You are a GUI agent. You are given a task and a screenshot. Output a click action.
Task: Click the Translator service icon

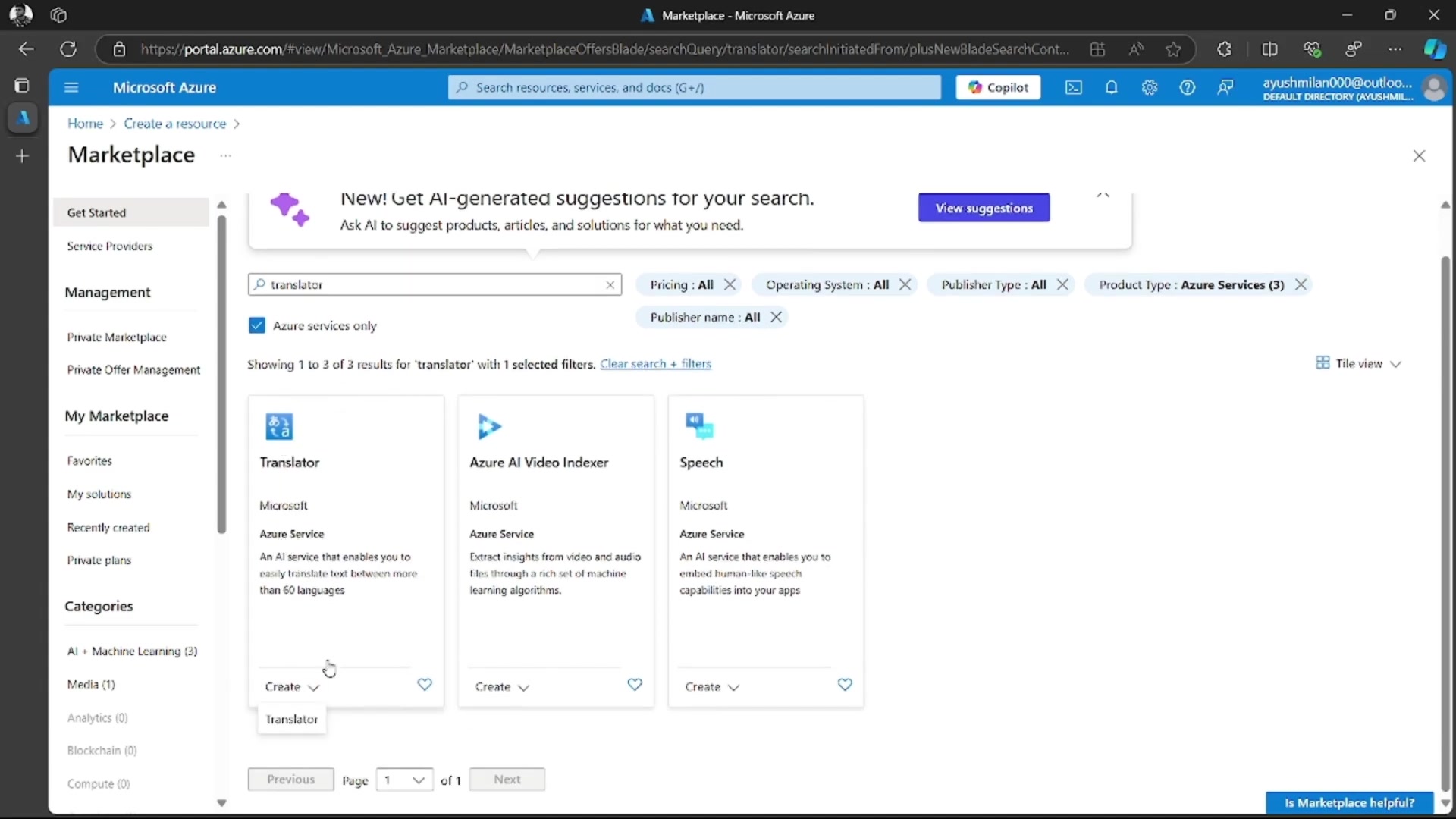279,426
